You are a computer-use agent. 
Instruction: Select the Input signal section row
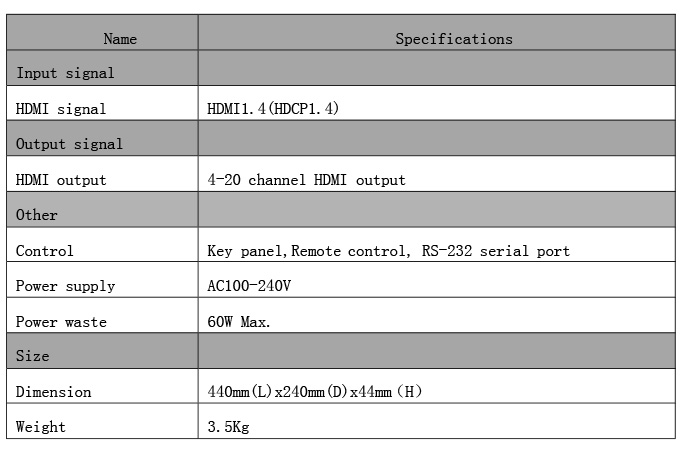tap(65, 73)
